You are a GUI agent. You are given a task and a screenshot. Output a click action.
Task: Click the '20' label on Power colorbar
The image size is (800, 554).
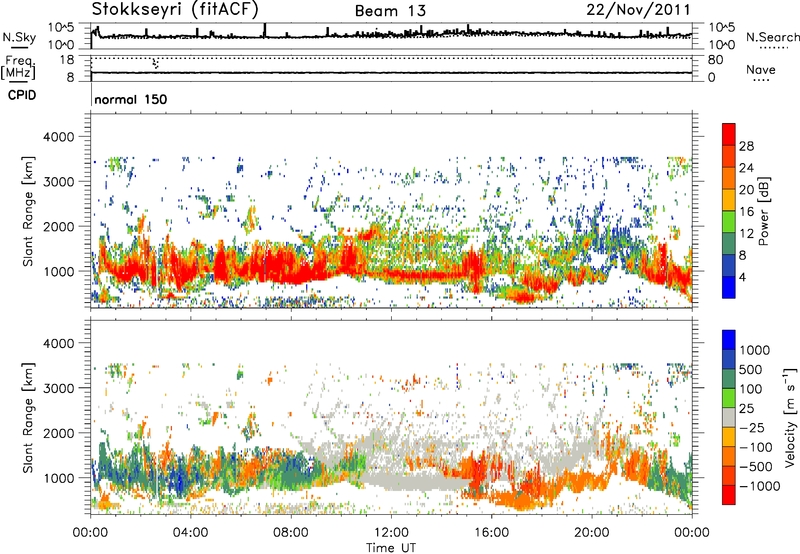[x=746, y=190]
